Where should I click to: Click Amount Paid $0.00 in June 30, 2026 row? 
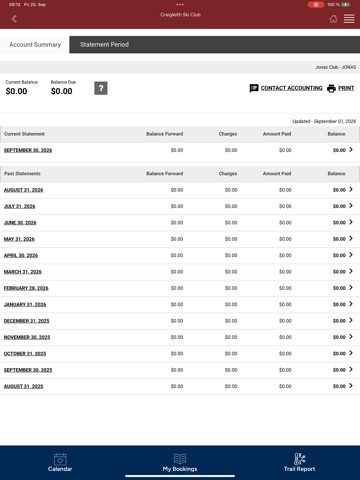point(285,223)
